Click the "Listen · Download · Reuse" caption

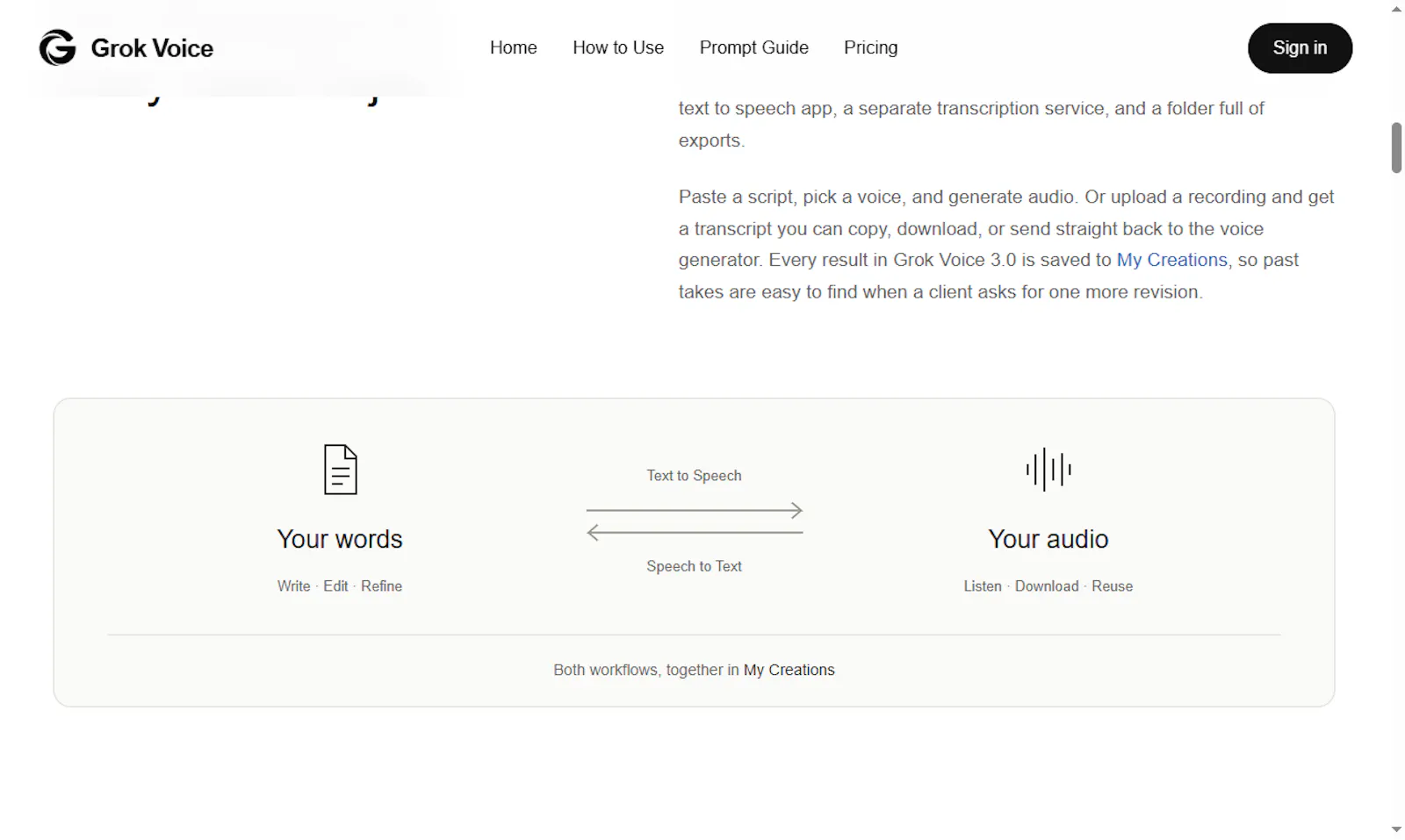pyautogui.click(x=1048, y=586)
